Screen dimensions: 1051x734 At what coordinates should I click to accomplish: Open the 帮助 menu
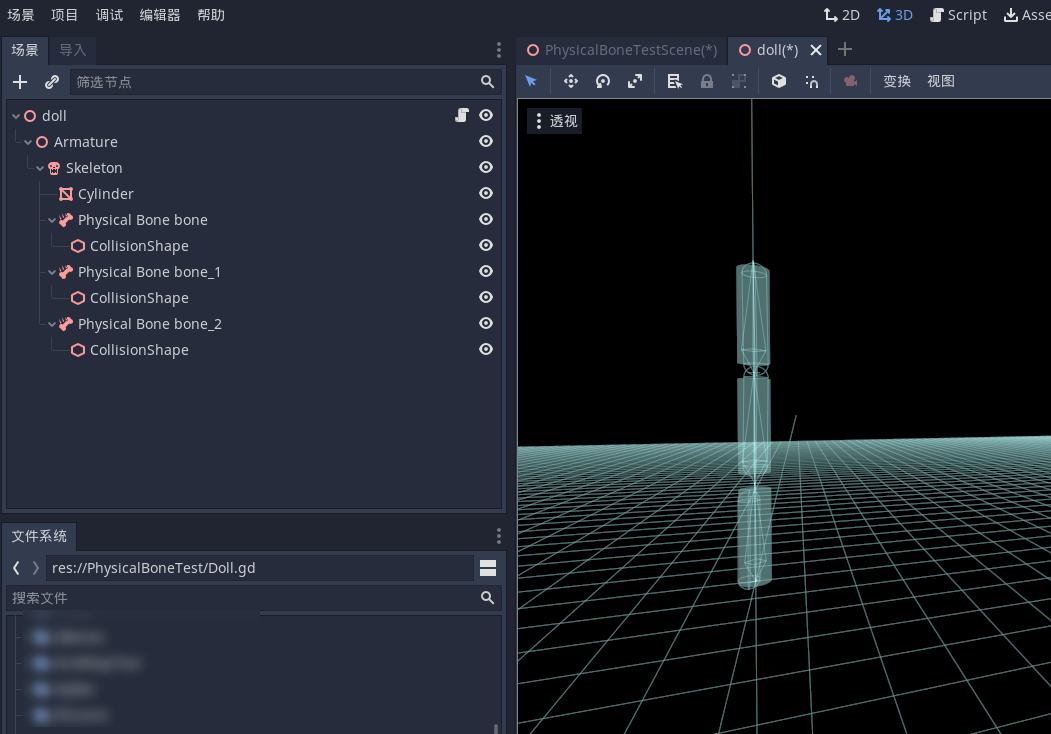pos(211,15)
